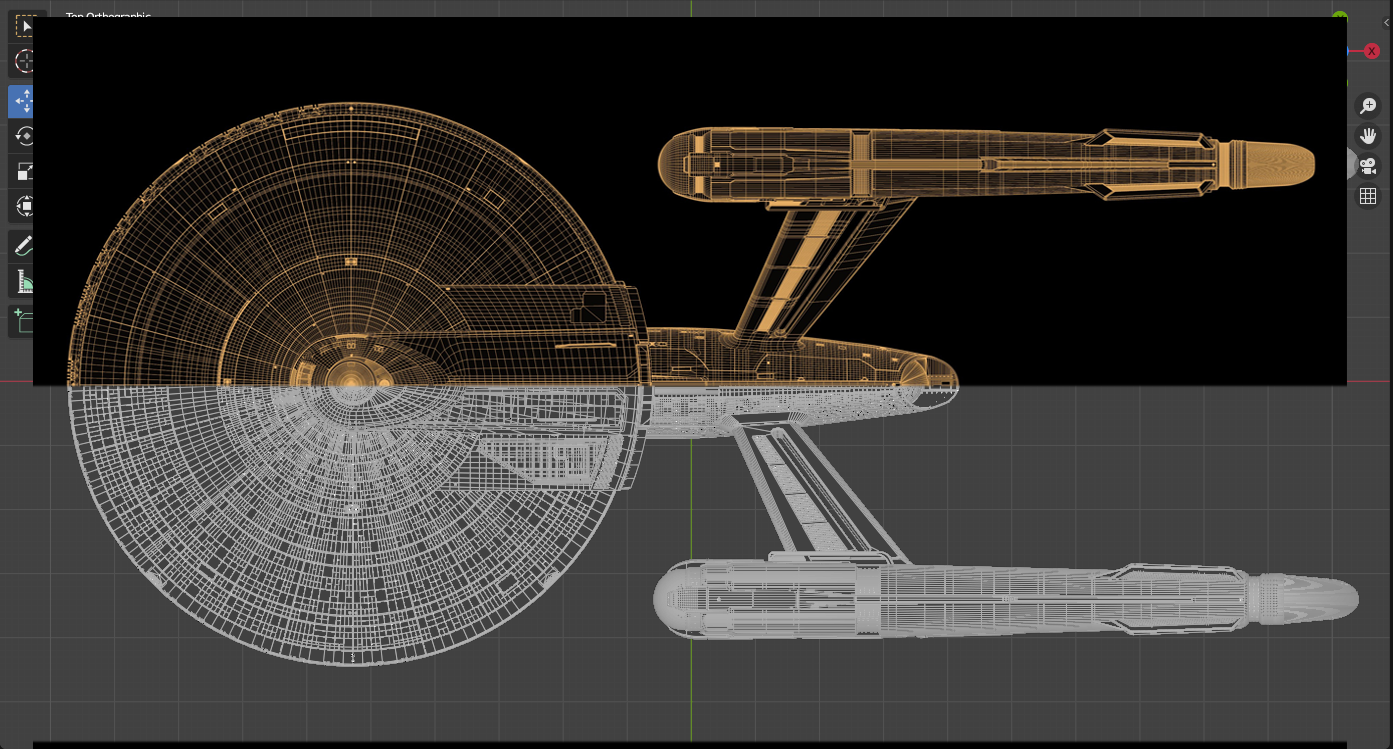Toggle the camera view button
1393x749 pixels.
coord(1368,166)
